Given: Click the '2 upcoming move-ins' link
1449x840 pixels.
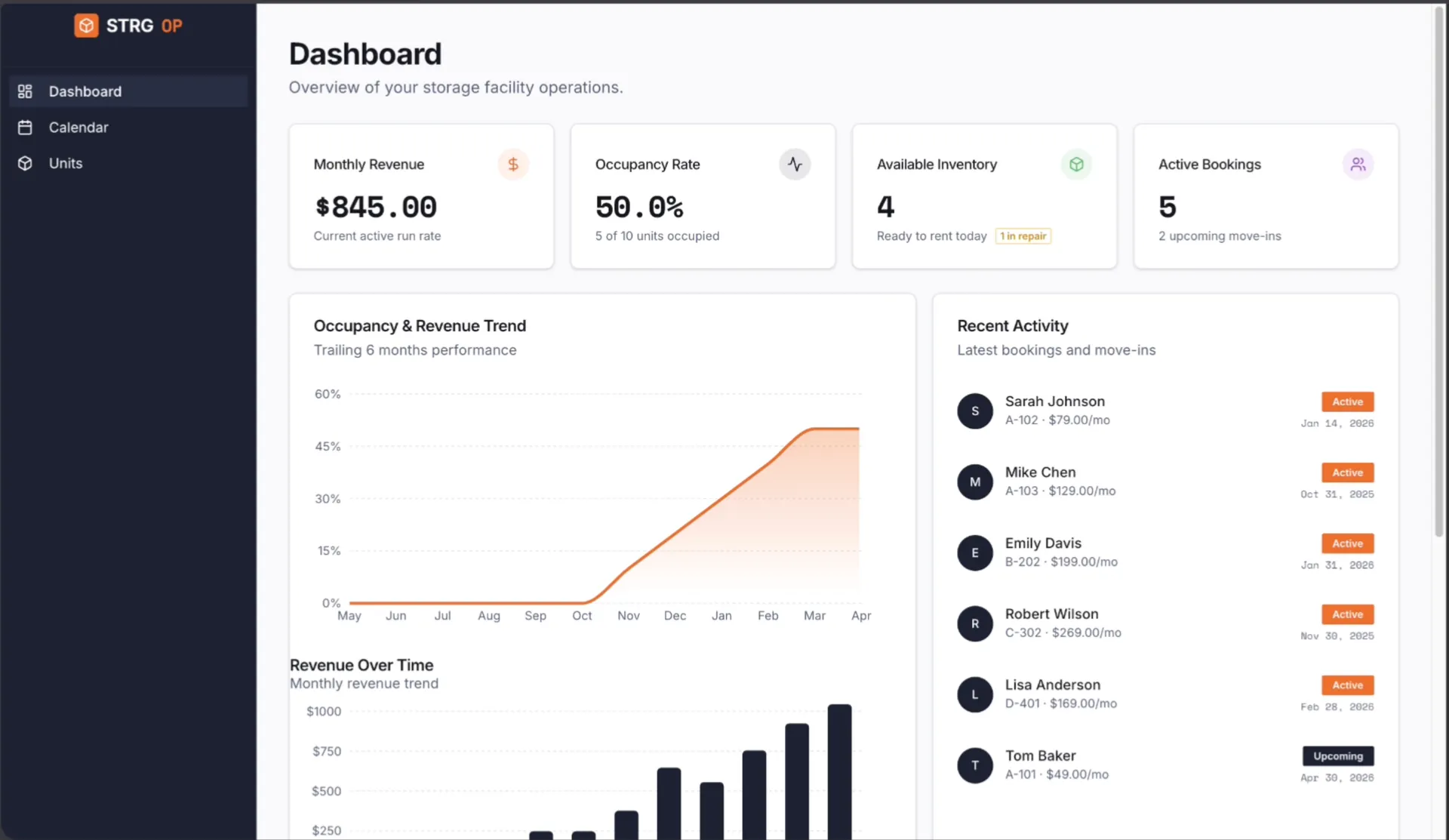Looking at the screenshot, I should pyautogui.click(x=1220, y=235).
